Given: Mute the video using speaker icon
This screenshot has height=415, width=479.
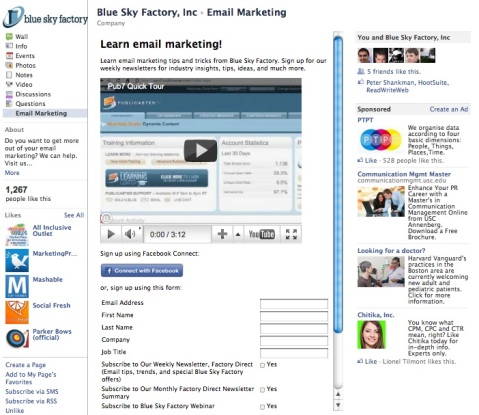Looking at the screenshot, I should tap(130, 234).
